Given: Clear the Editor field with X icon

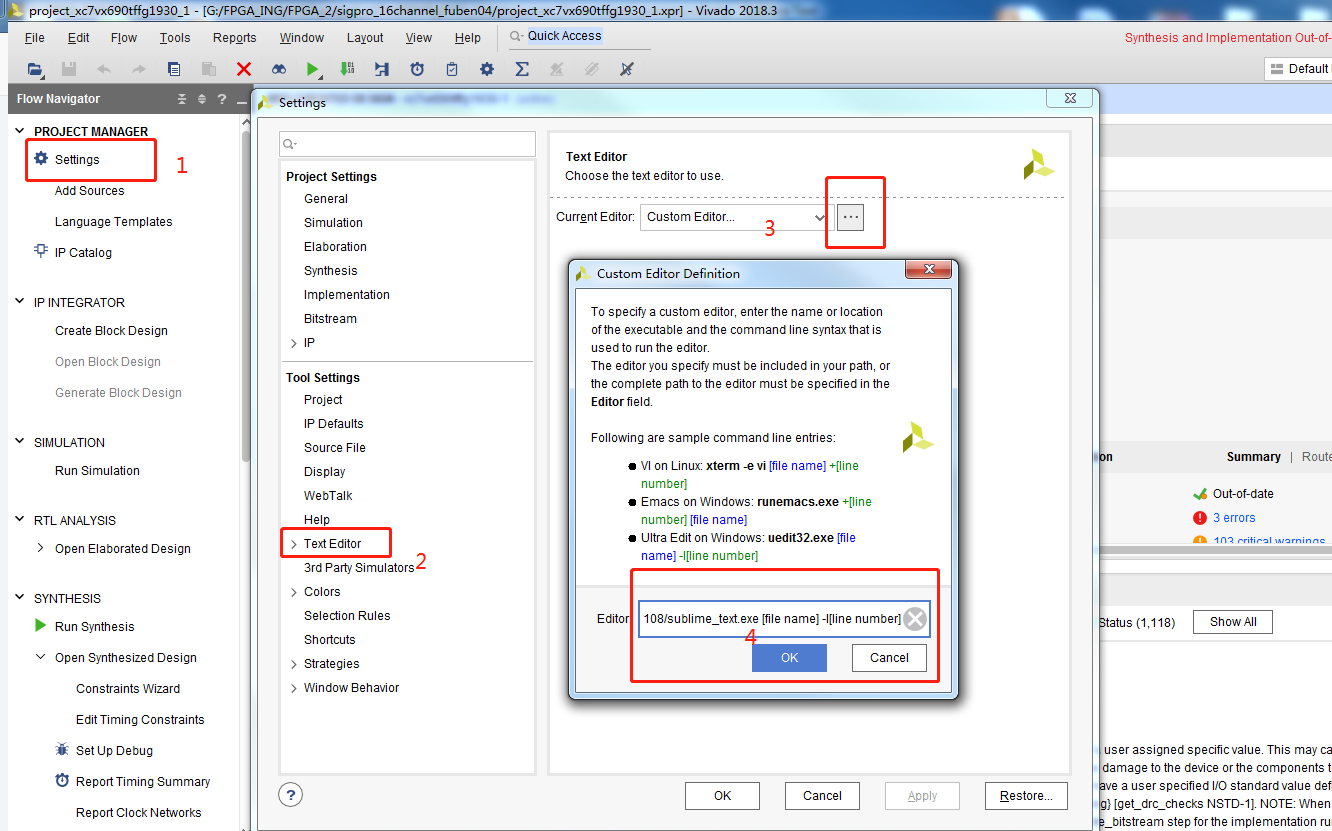Looking at the screenshot, I should 915,619.
